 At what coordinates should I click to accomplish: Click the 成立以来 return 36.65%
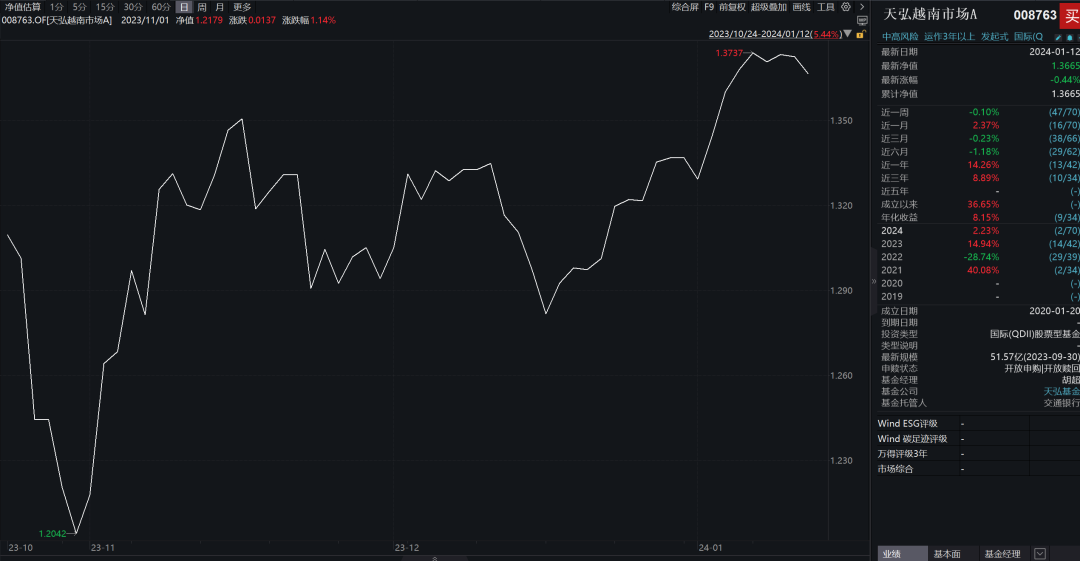(x=983, y=204)
